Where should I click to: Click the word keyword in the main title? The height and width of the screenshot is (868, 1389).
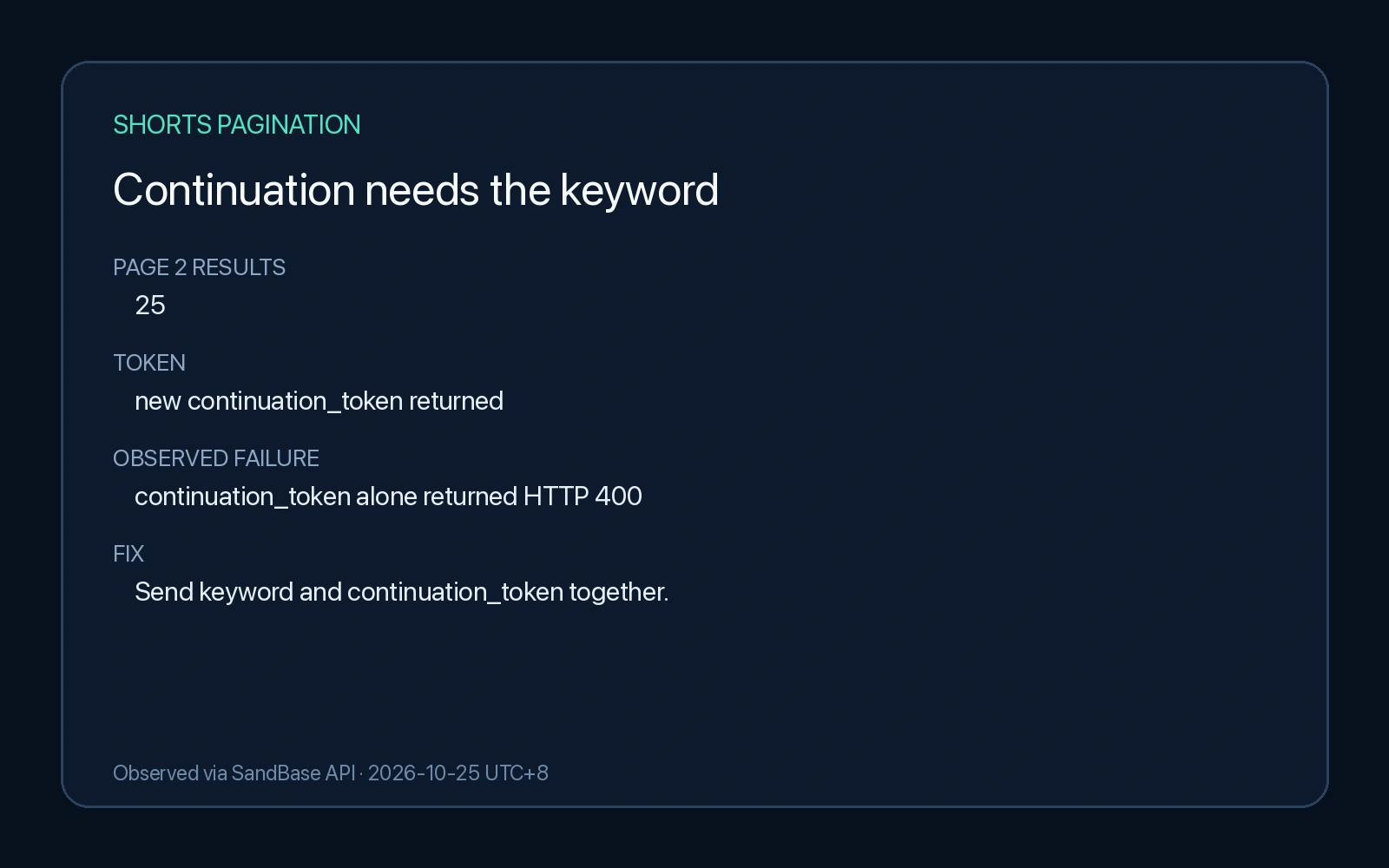pyautogui.click(x=640, y=191)
